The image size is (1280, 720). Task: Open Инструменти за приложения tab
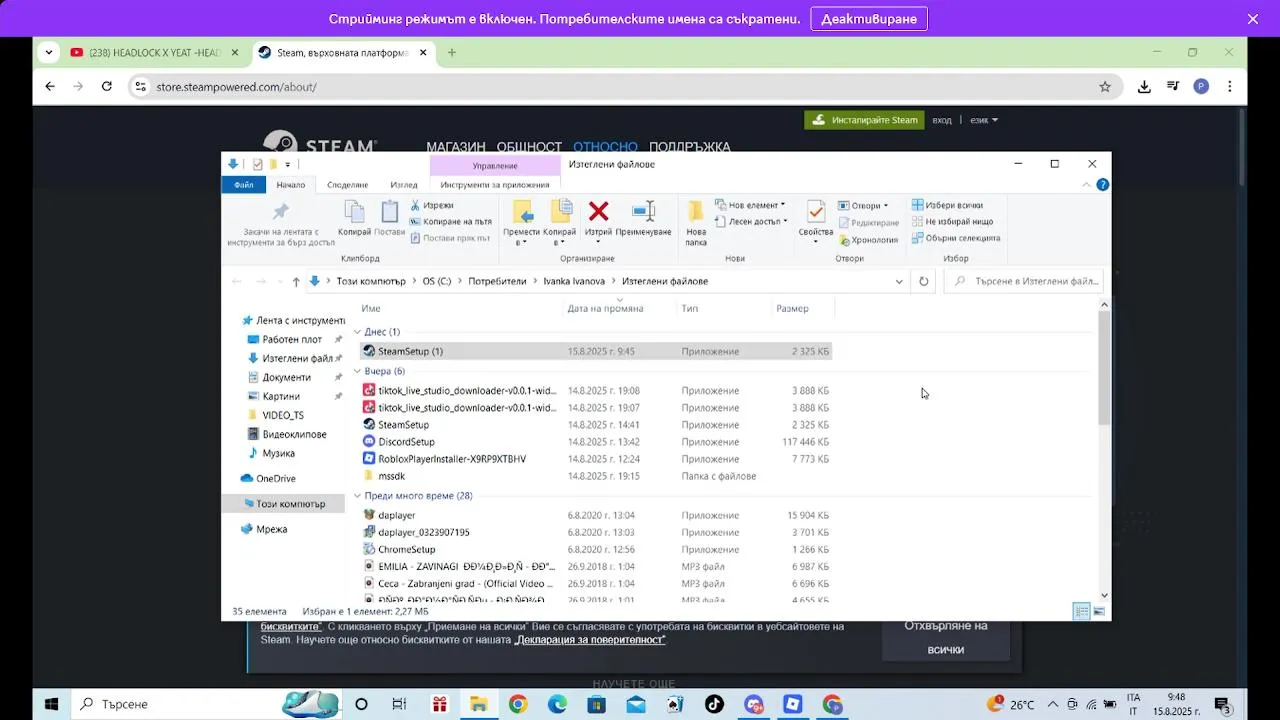click(495, 185)
